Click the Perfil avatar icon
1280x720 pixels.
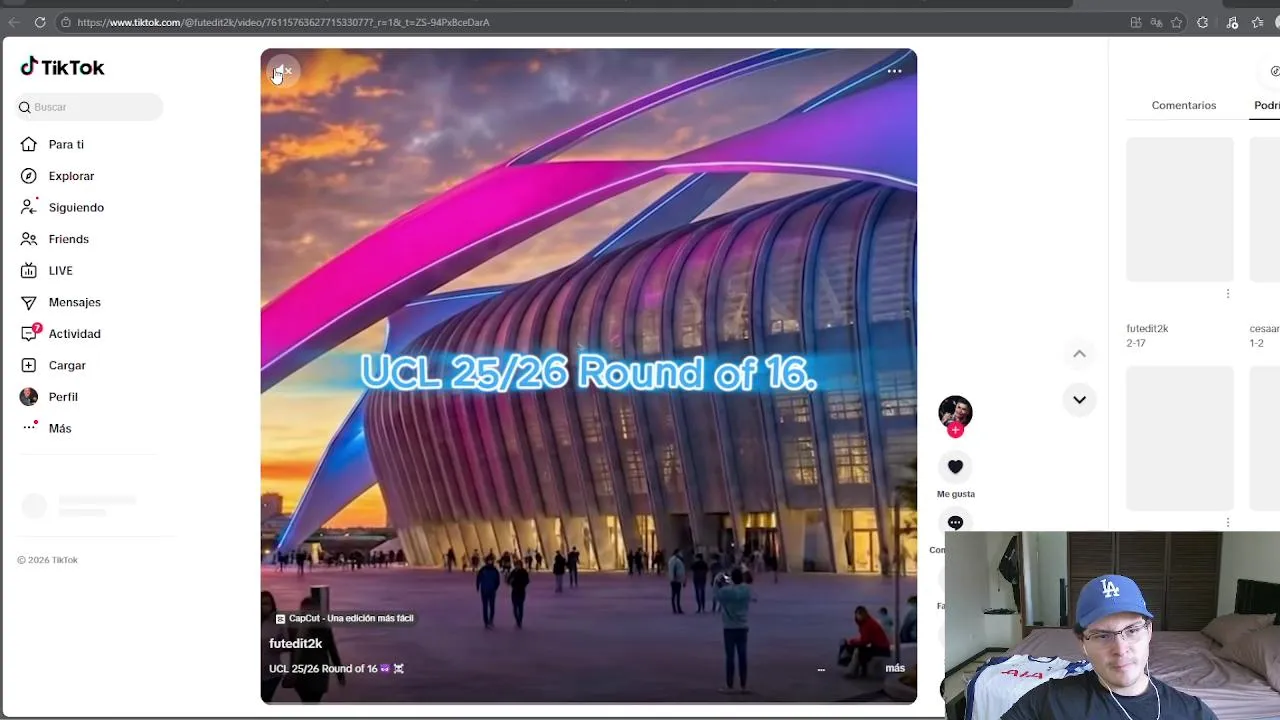pos(29,397)
